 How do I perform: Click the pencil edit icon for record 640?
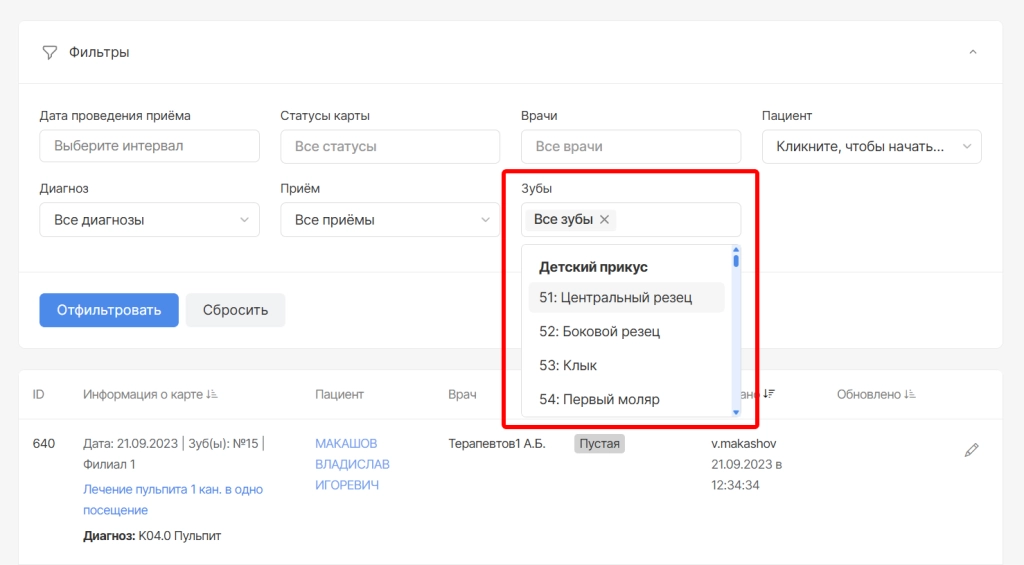(971, 449)
